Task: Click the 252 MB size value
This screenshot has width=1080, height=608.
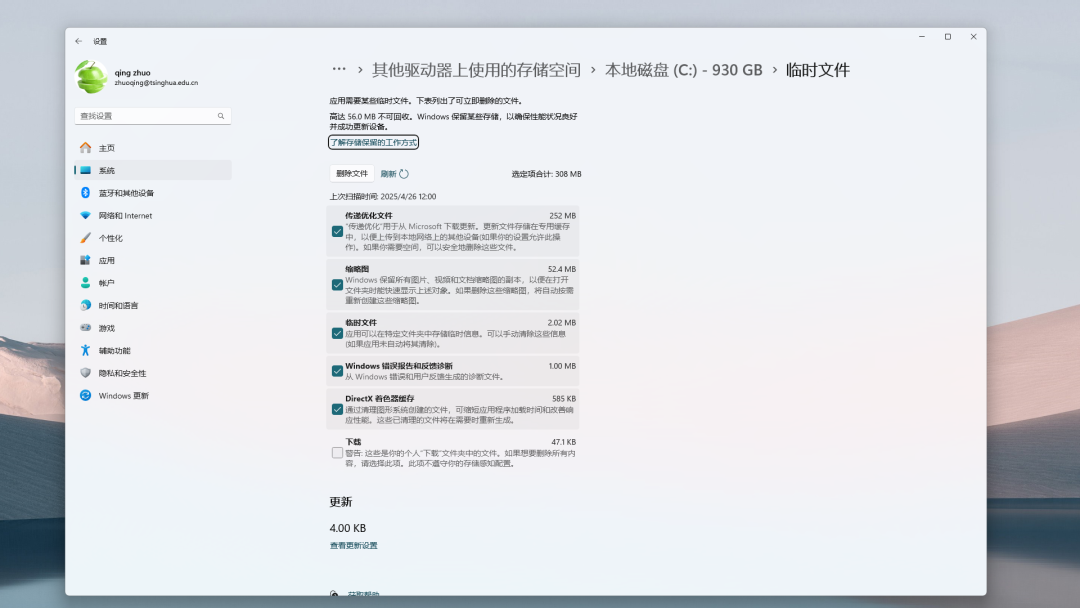Action: point(563,216)
